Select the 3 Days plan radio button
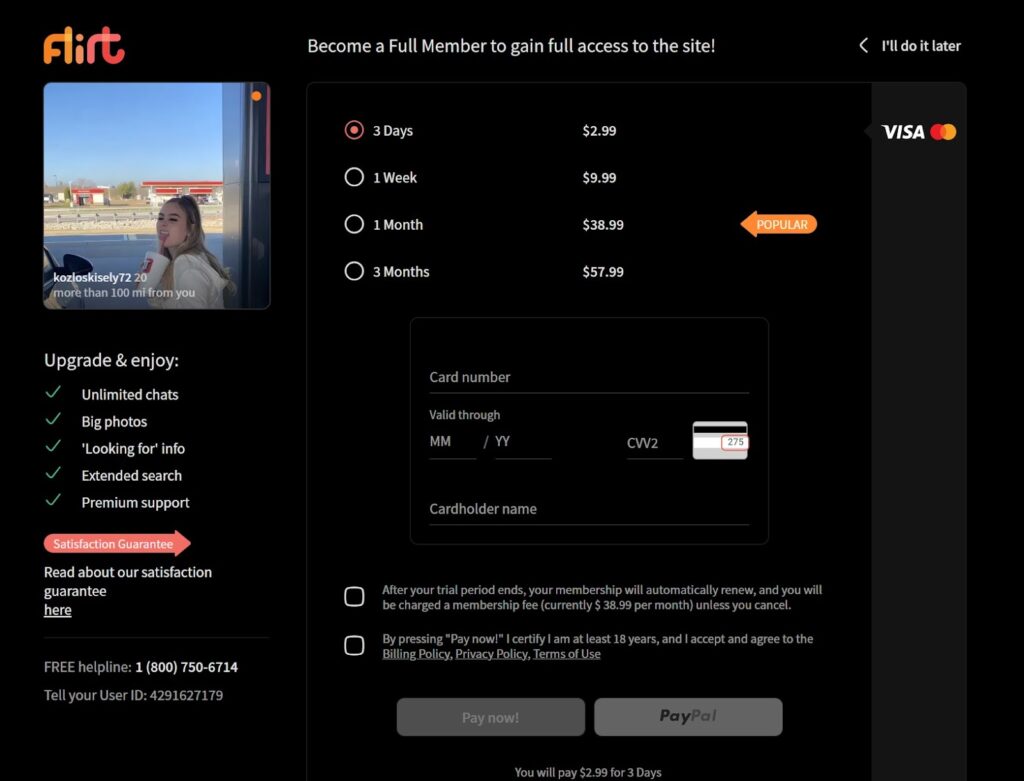Screen dimensions: 1024x781 354,129
